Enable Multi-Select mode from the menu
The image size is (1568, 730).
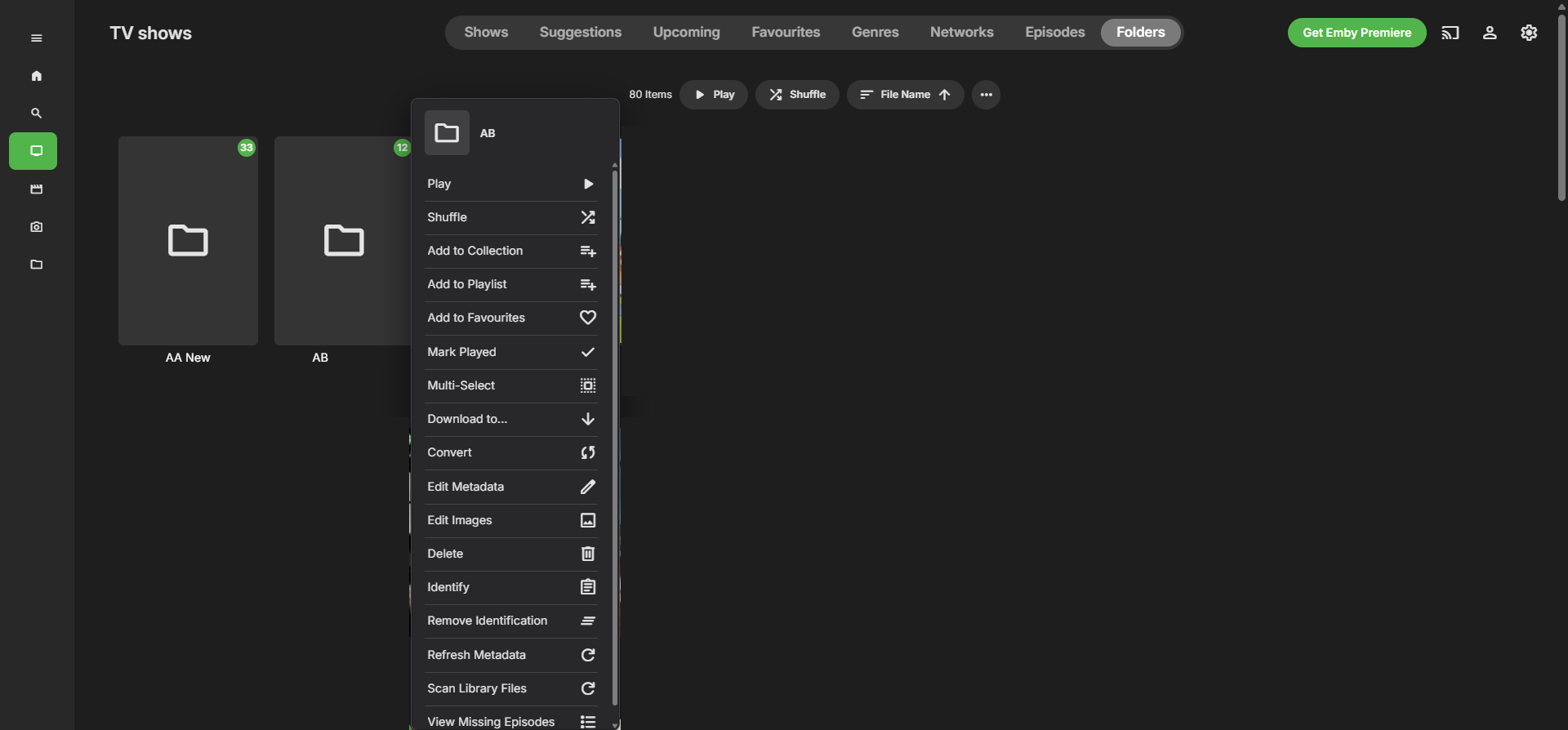pos(510,385)
